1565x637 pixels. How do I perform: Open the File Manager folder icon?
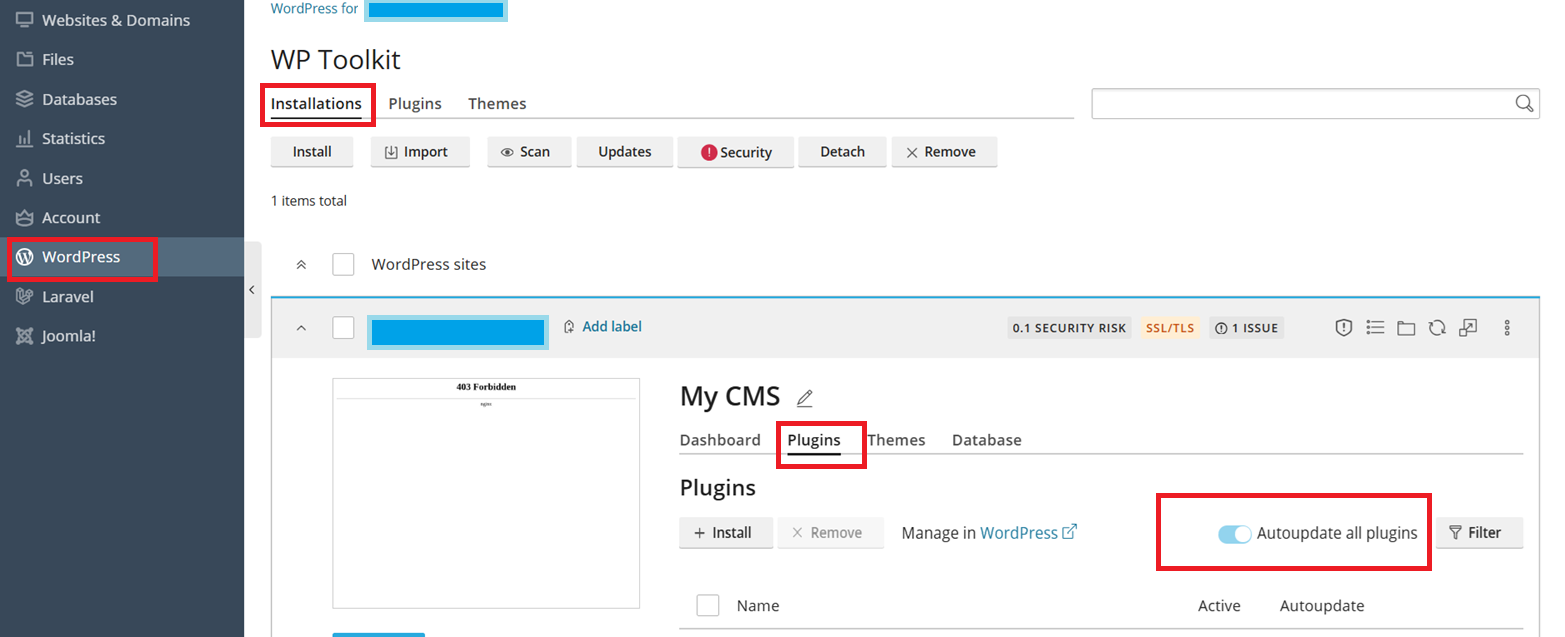pos(1406,328)
